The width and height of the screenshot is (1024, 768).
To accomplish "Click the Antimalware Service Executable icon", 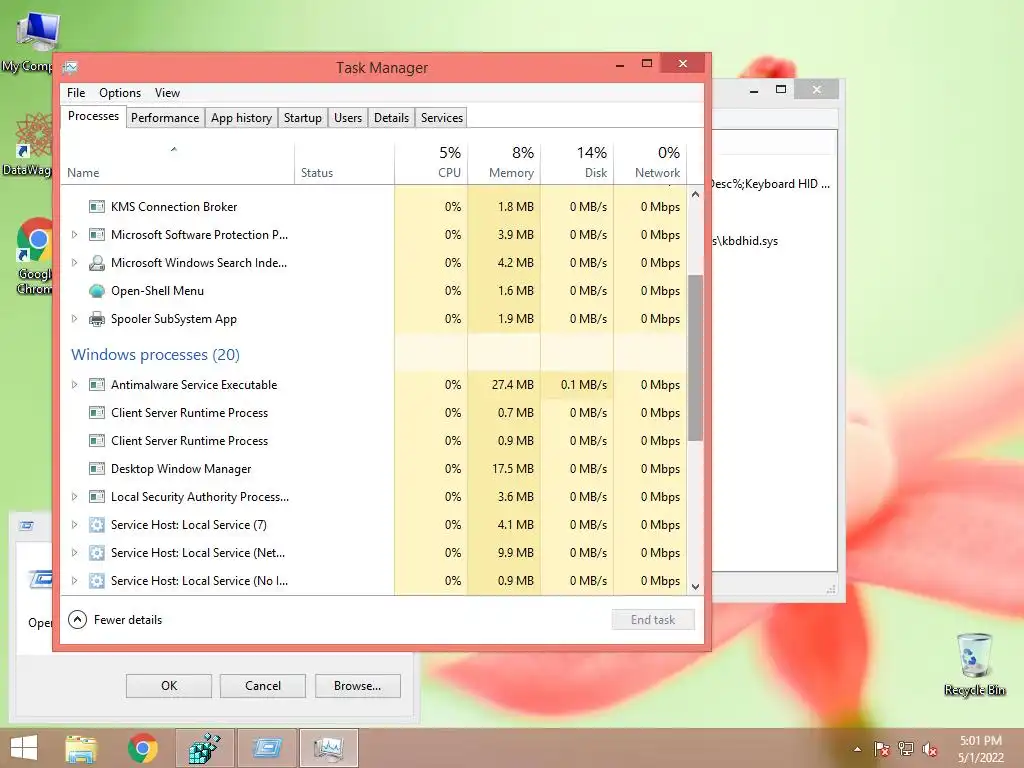I will click(97, 385).
